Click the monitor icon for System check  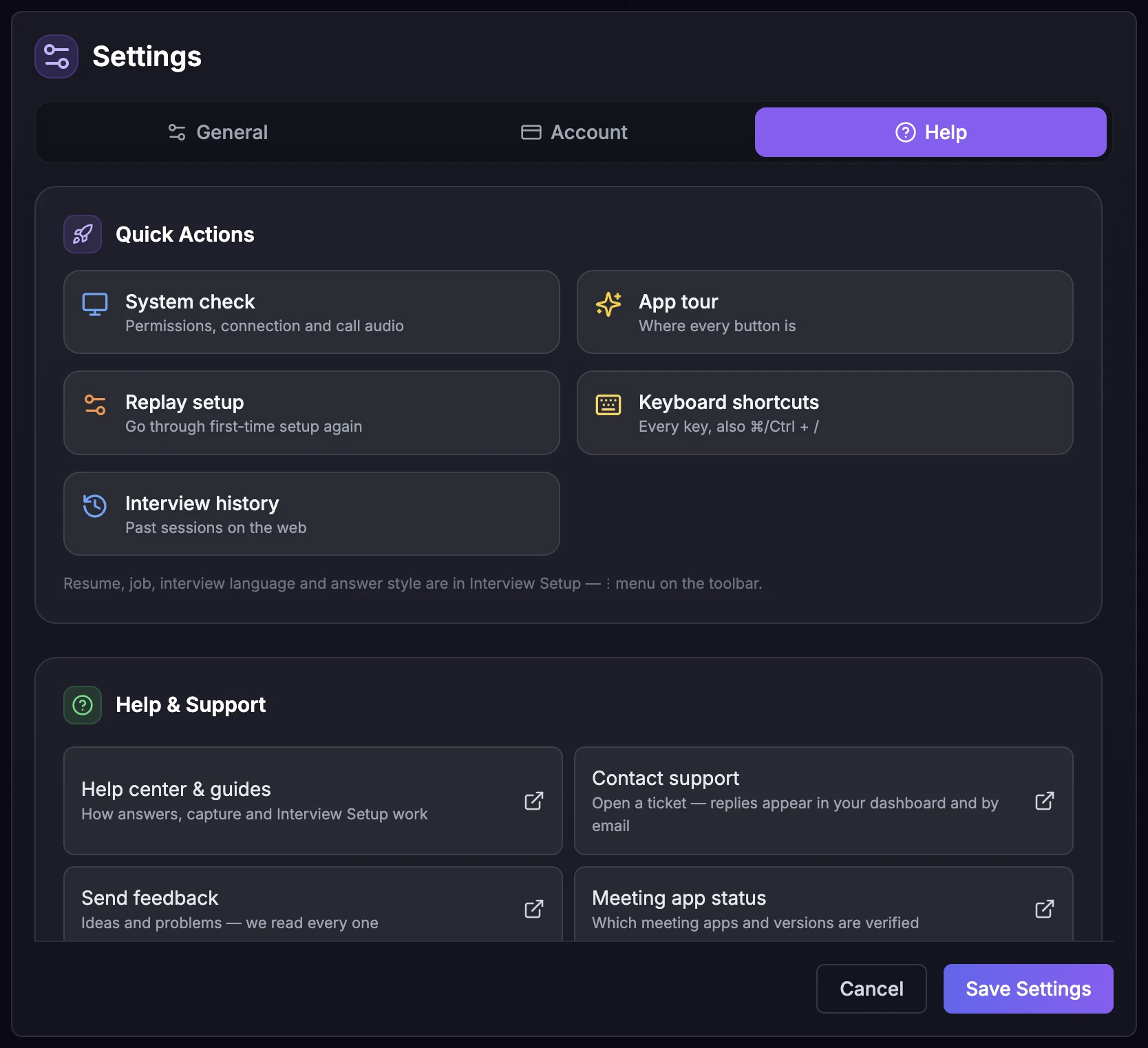tap(95, 304)
